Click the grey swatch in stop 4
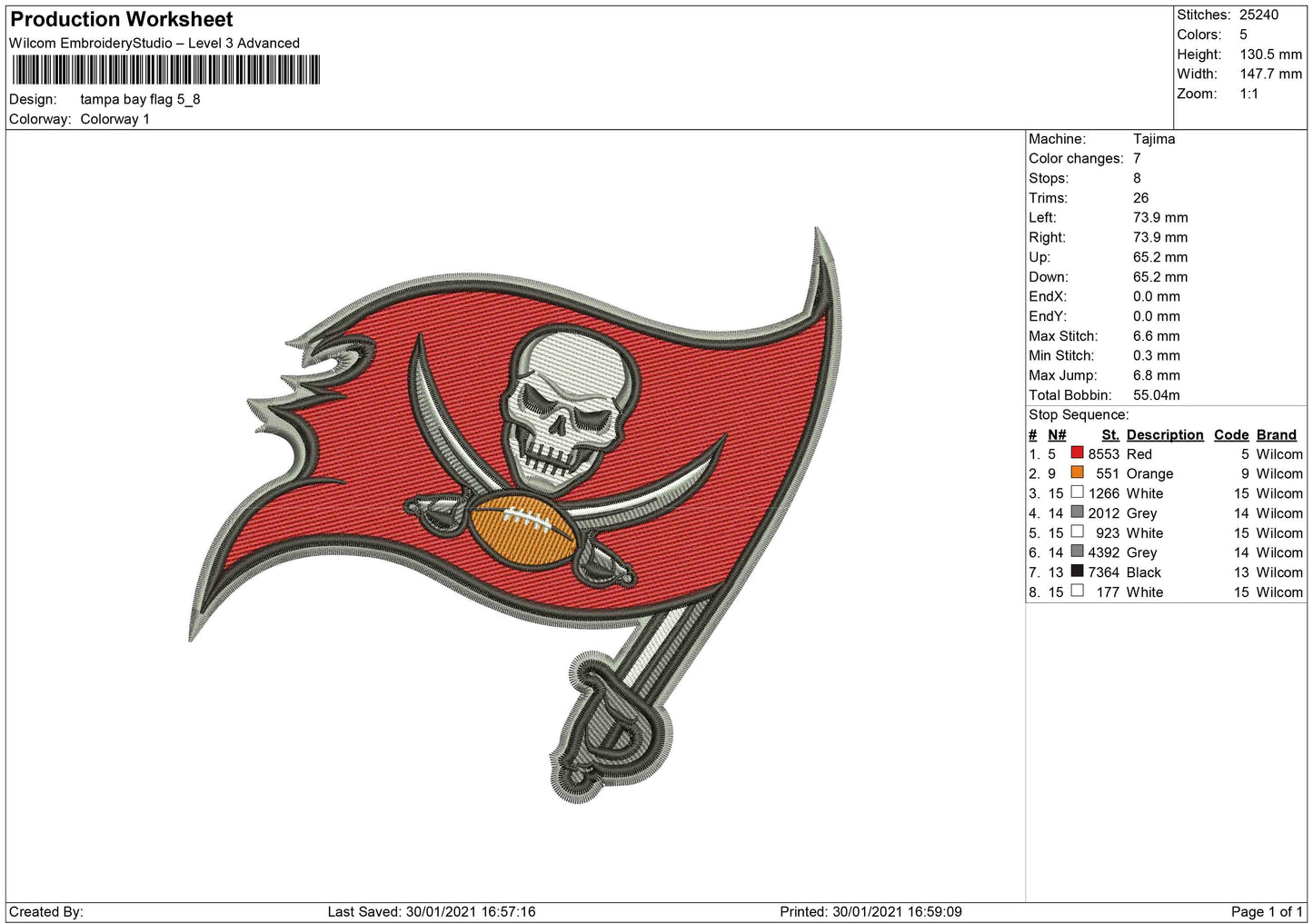 tap(1077, 512)
